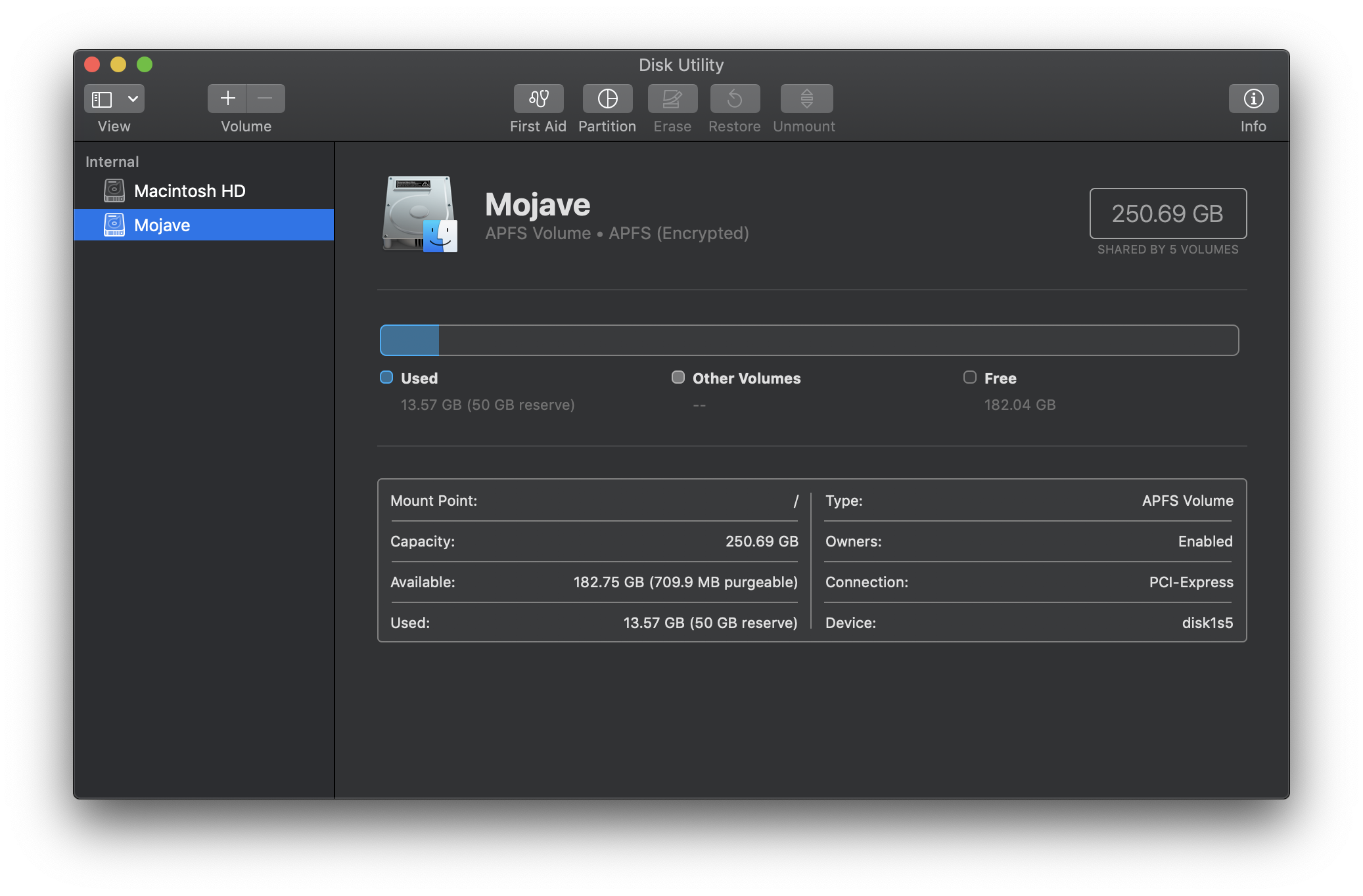
Task: Click the large Mojave disk image
Action: (420, 214)
